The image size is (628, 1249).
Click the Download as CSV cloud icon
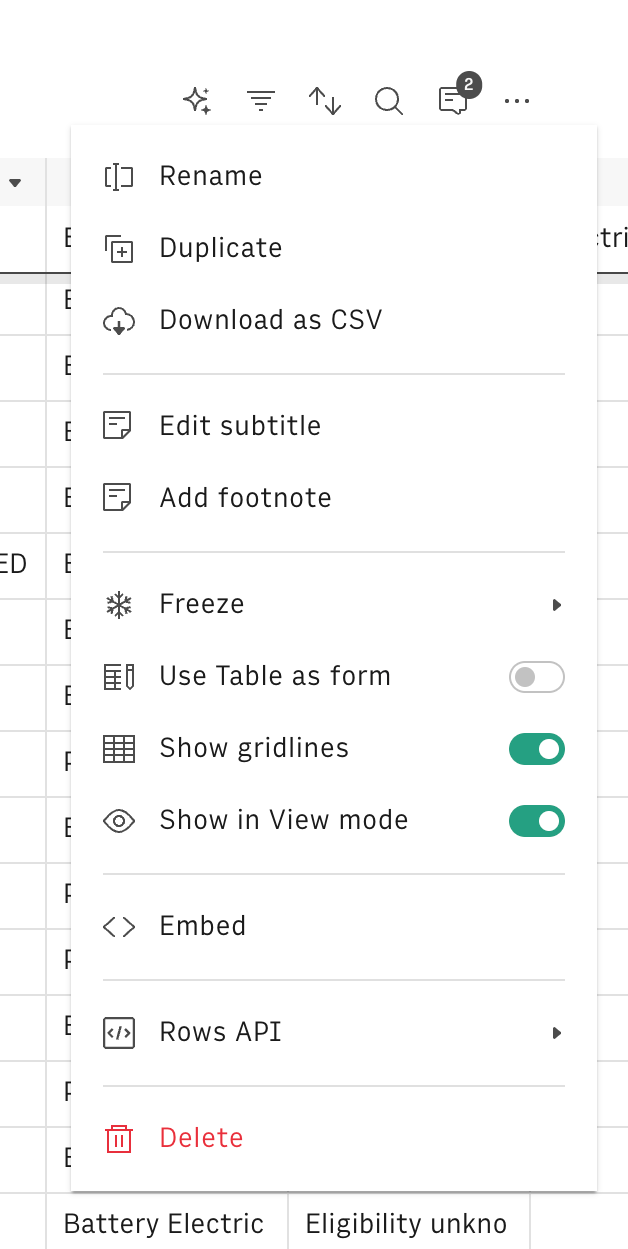click(120, 320)
